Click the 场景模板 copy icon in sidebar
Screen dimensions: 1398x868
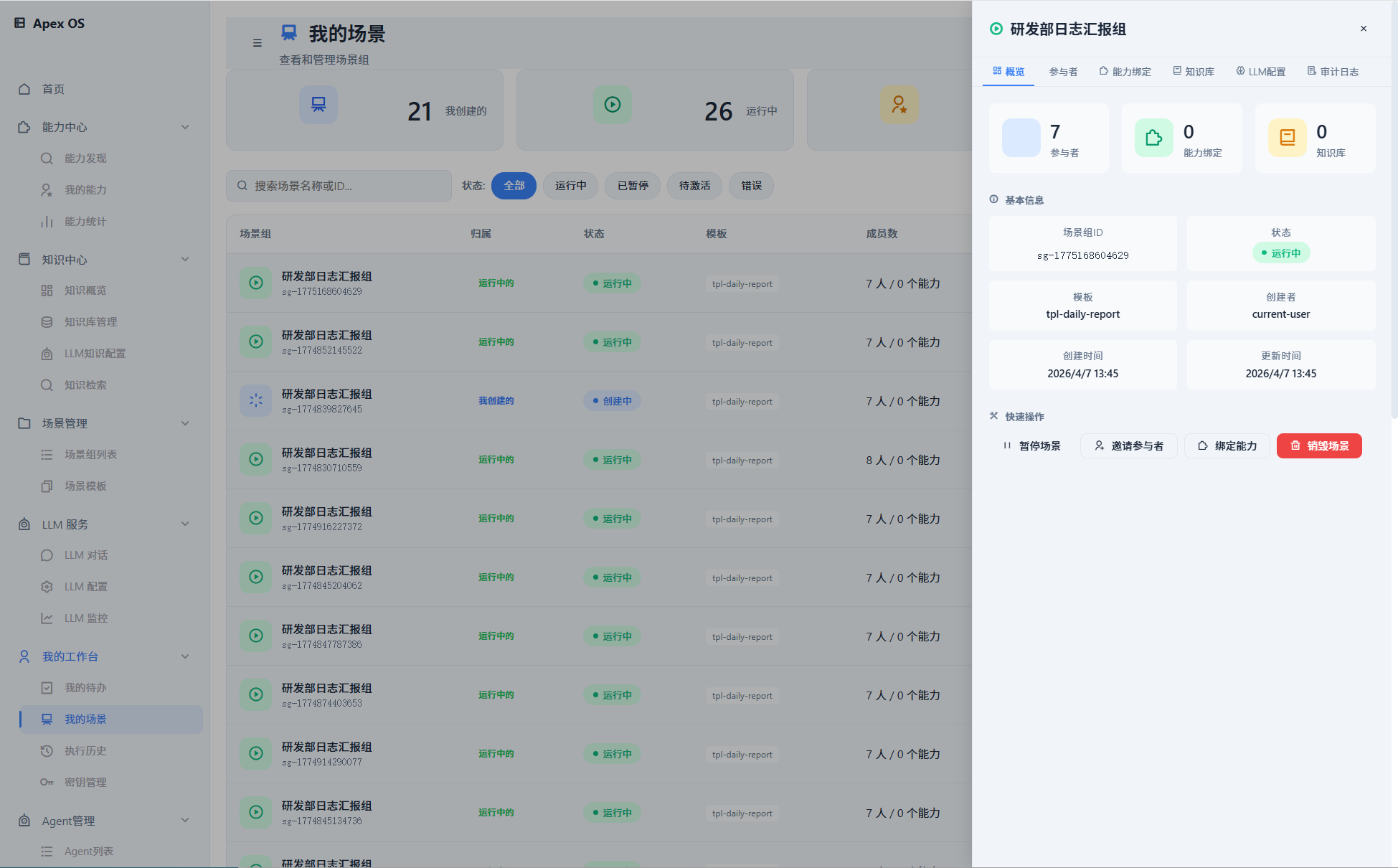(x=47, y=486)
